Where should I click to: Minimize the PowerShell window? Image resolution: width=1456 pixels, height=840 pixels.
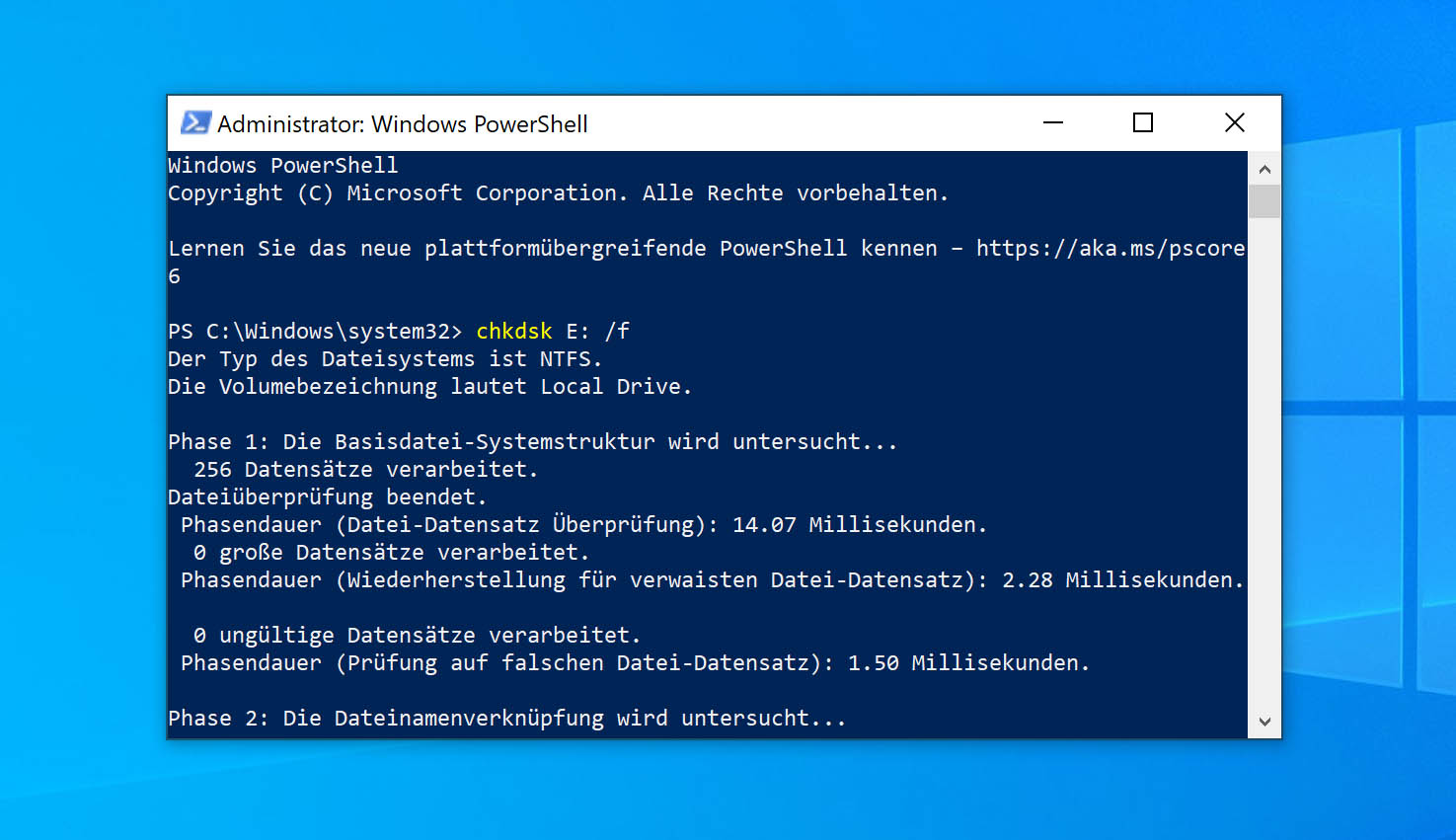pyautogui.click(x=1053, y=122)
